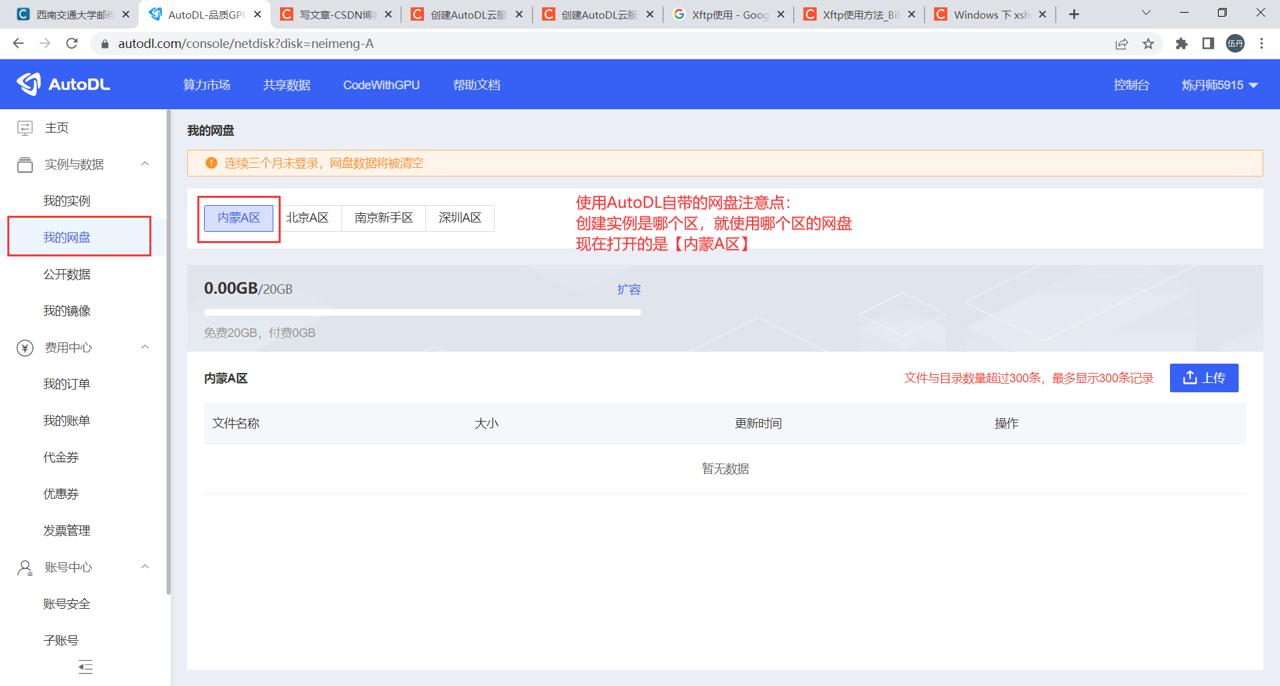The height and width of the screenshot is (686, 1280).
Task: Click the storage usage progress bar
Action: click(422, 313)
